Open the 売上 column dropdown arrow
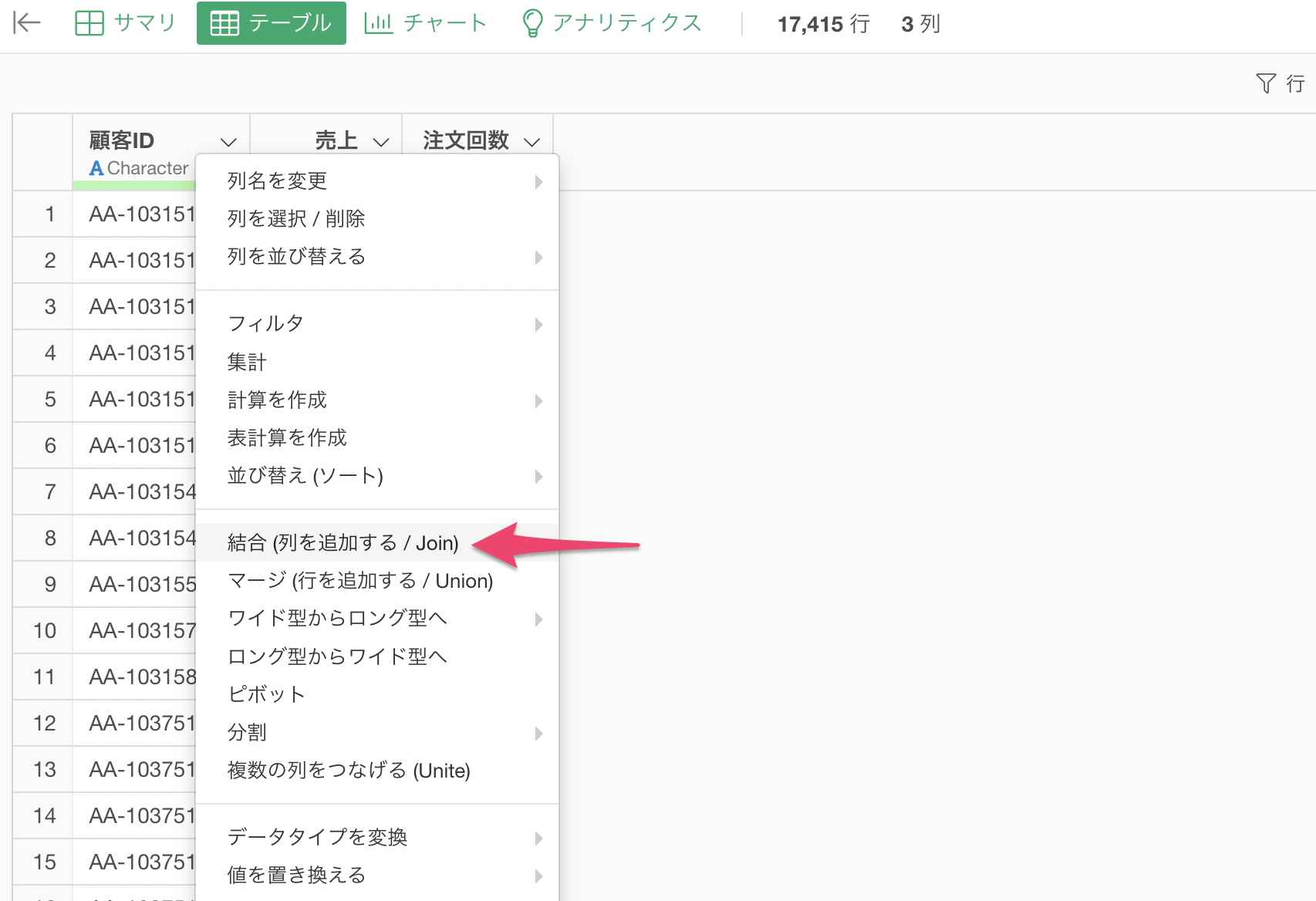 (381, 142)
